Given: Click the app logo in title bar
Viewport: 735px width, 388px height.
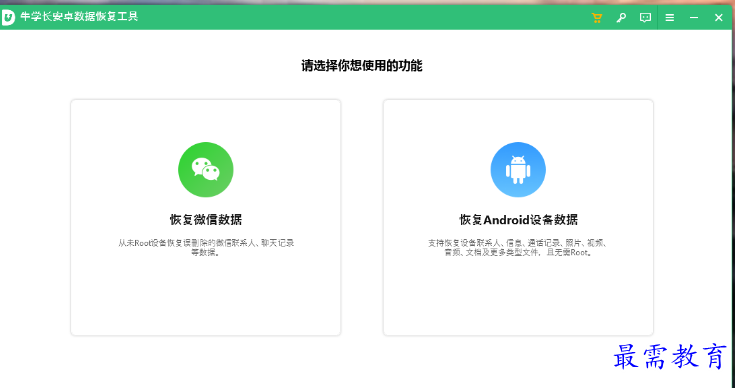Looking at the screenshot, I should click(x=8, y=18).
